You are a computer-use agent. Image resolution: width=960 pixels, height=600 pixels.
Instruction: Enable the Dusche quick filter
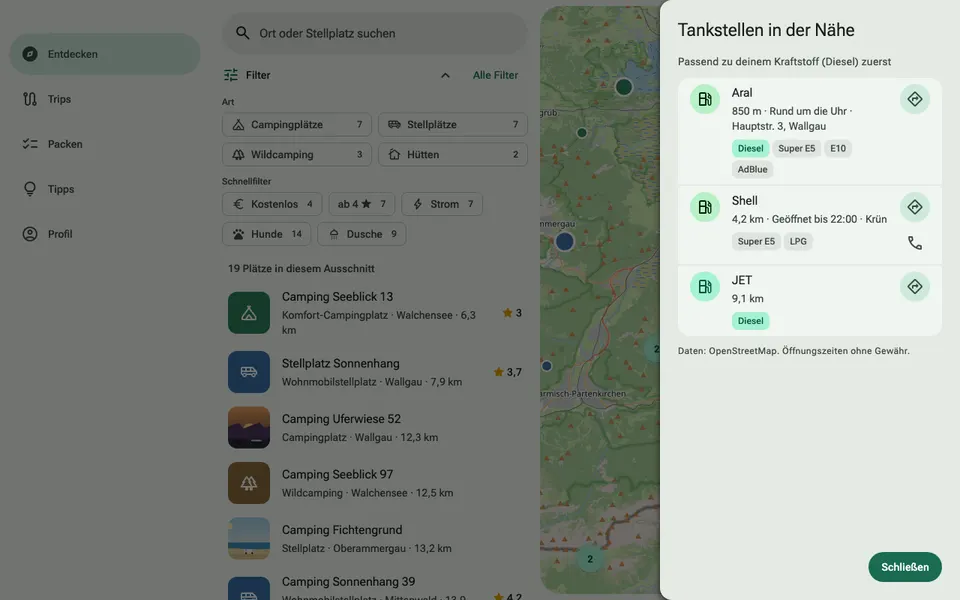[361, 234]
